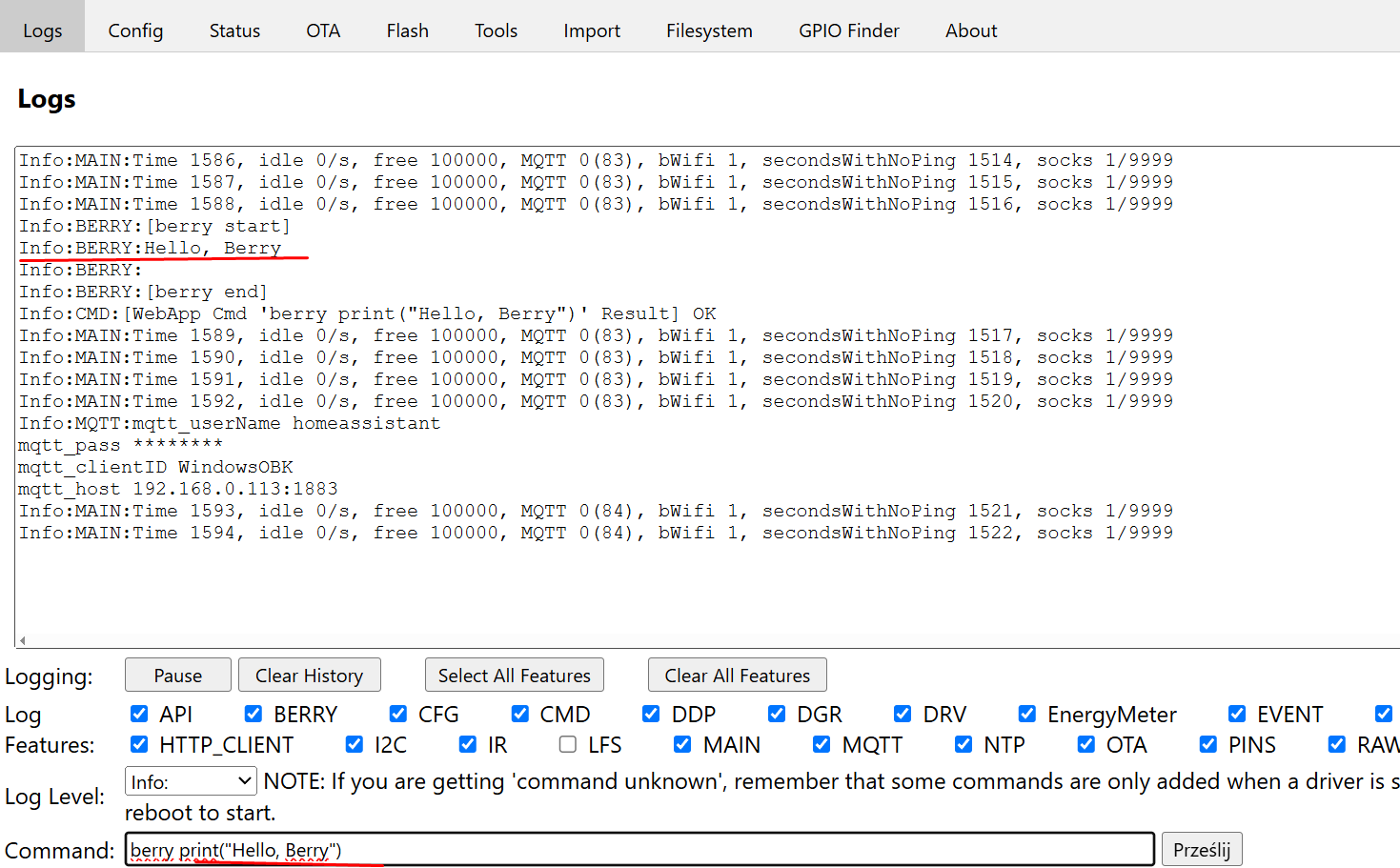
Task: Click the 'mqtt_host 192.168.0.113:1883' log line
Action: point(178,489)
